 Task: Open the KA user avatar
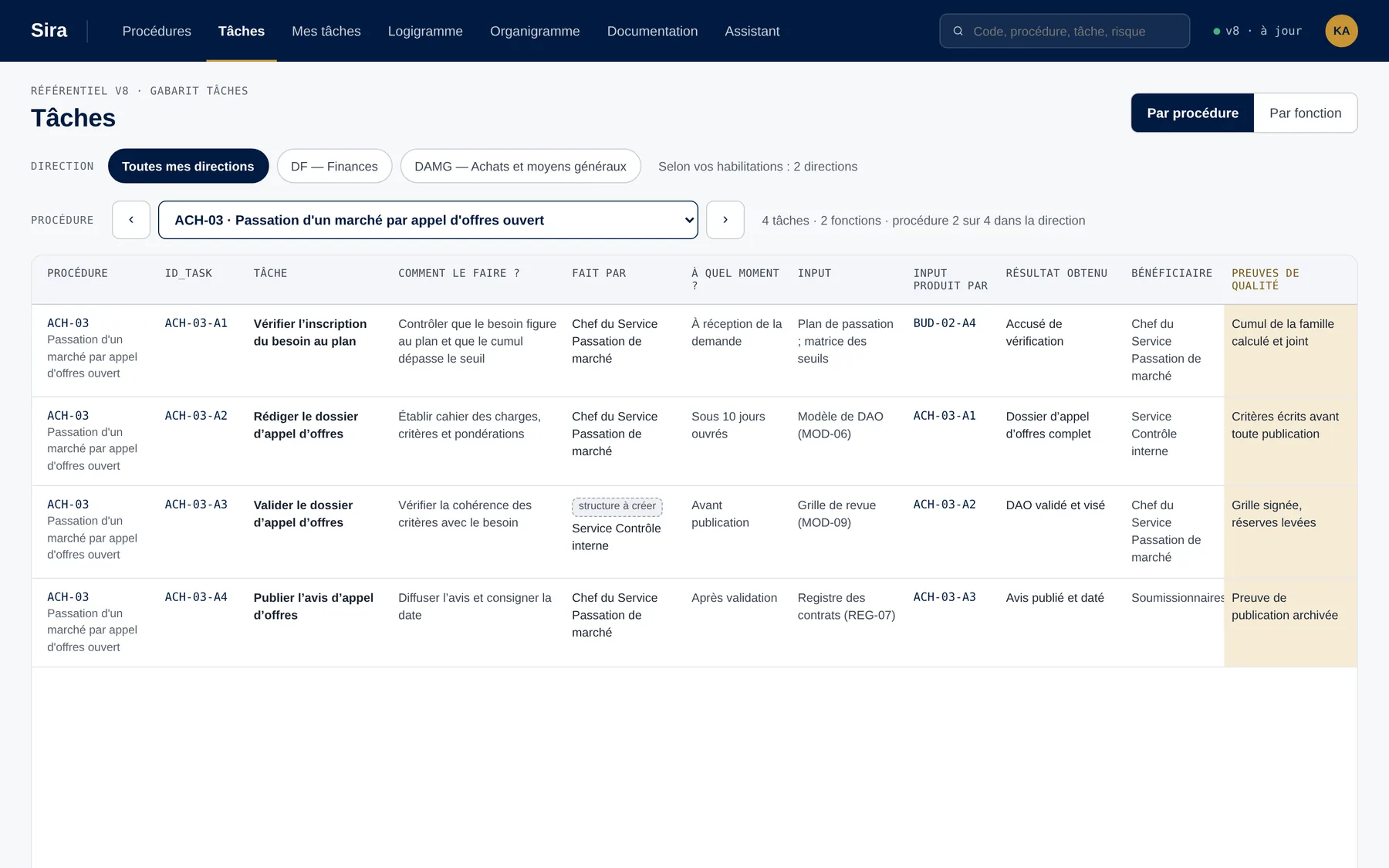pos(1341,31)
